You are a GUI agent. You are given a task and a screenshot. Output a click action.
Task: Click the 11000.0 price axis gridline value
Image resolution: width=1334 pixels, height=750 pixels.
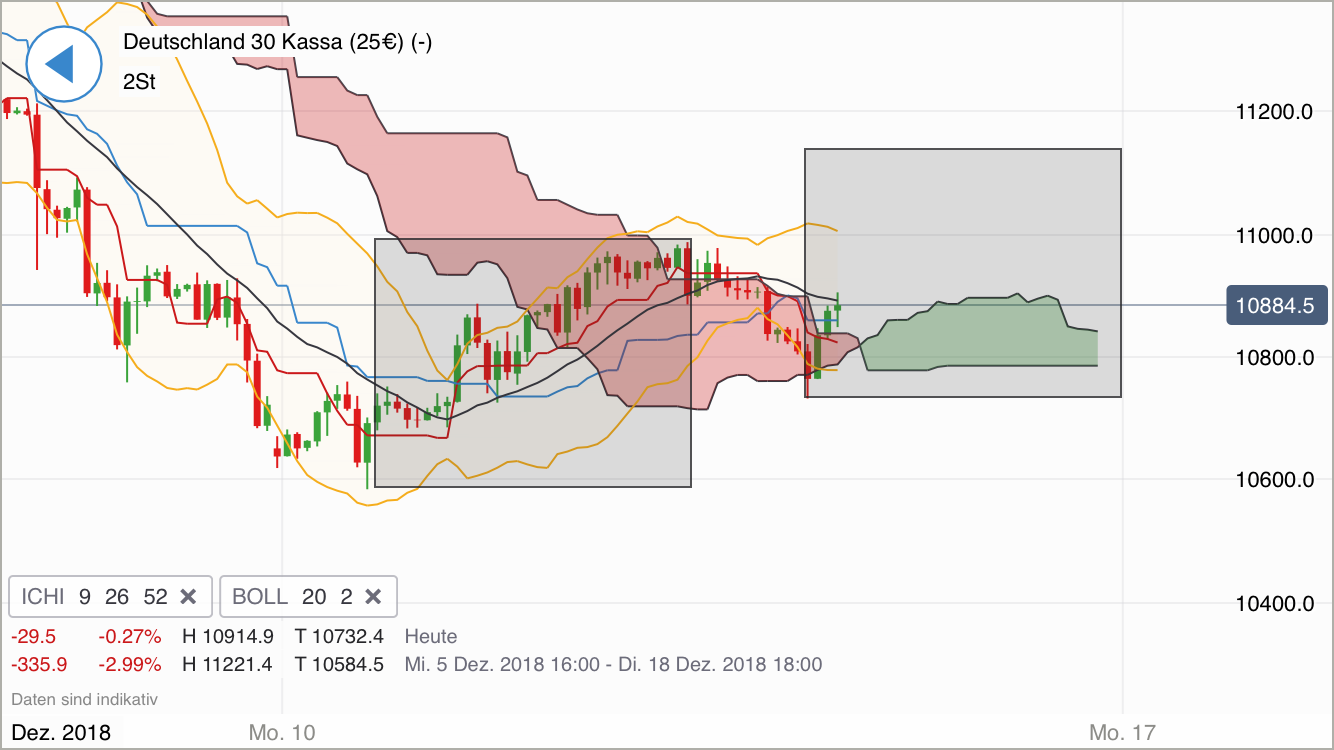point(1274,236)
